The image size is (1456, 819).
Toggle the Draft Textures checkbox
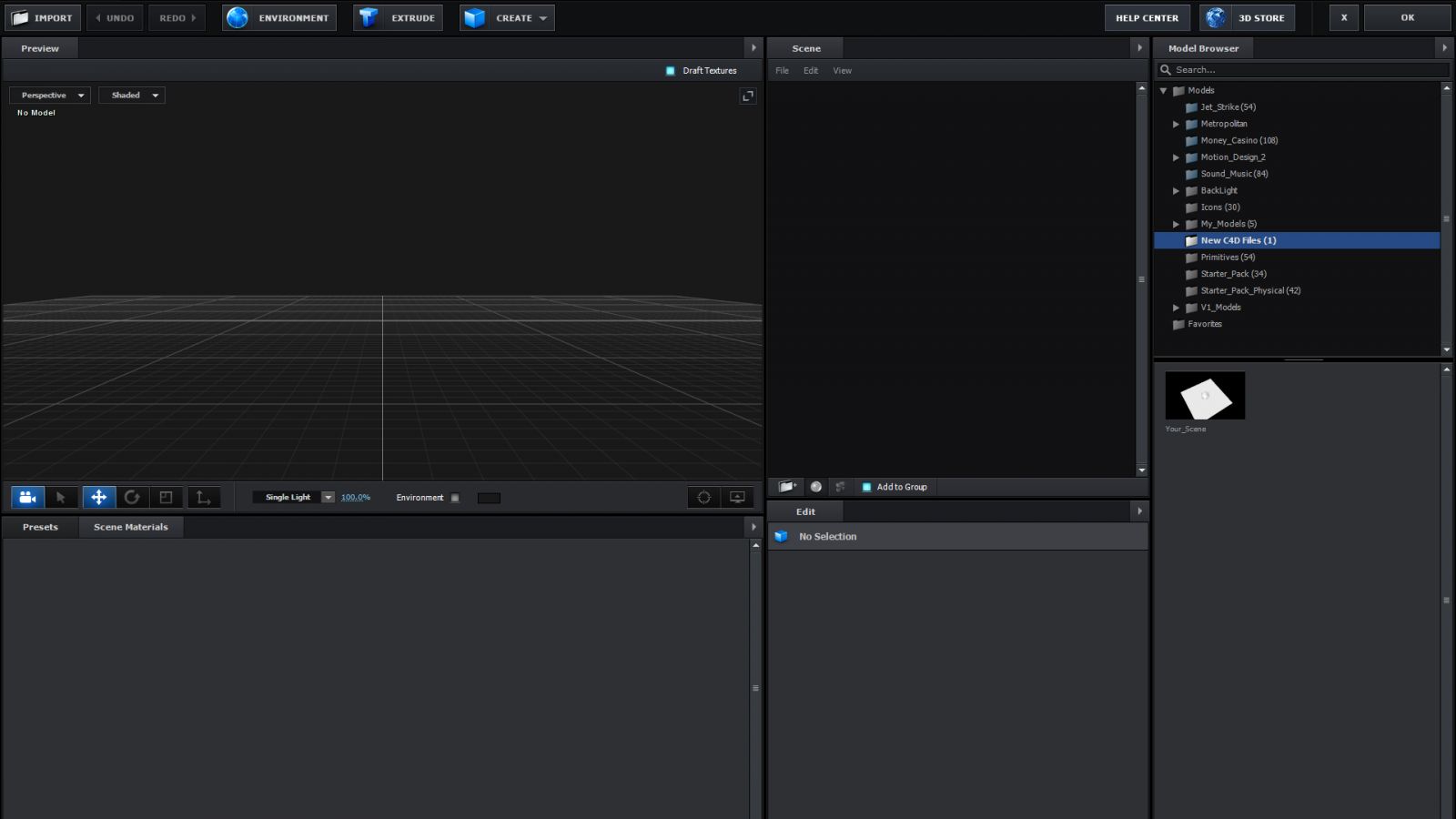[x=671, y=71]
